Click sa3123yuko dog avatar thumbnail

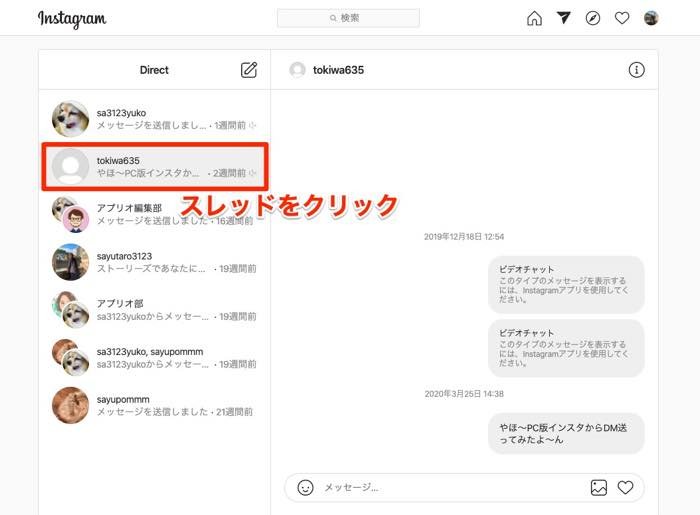tap(71, 119)
